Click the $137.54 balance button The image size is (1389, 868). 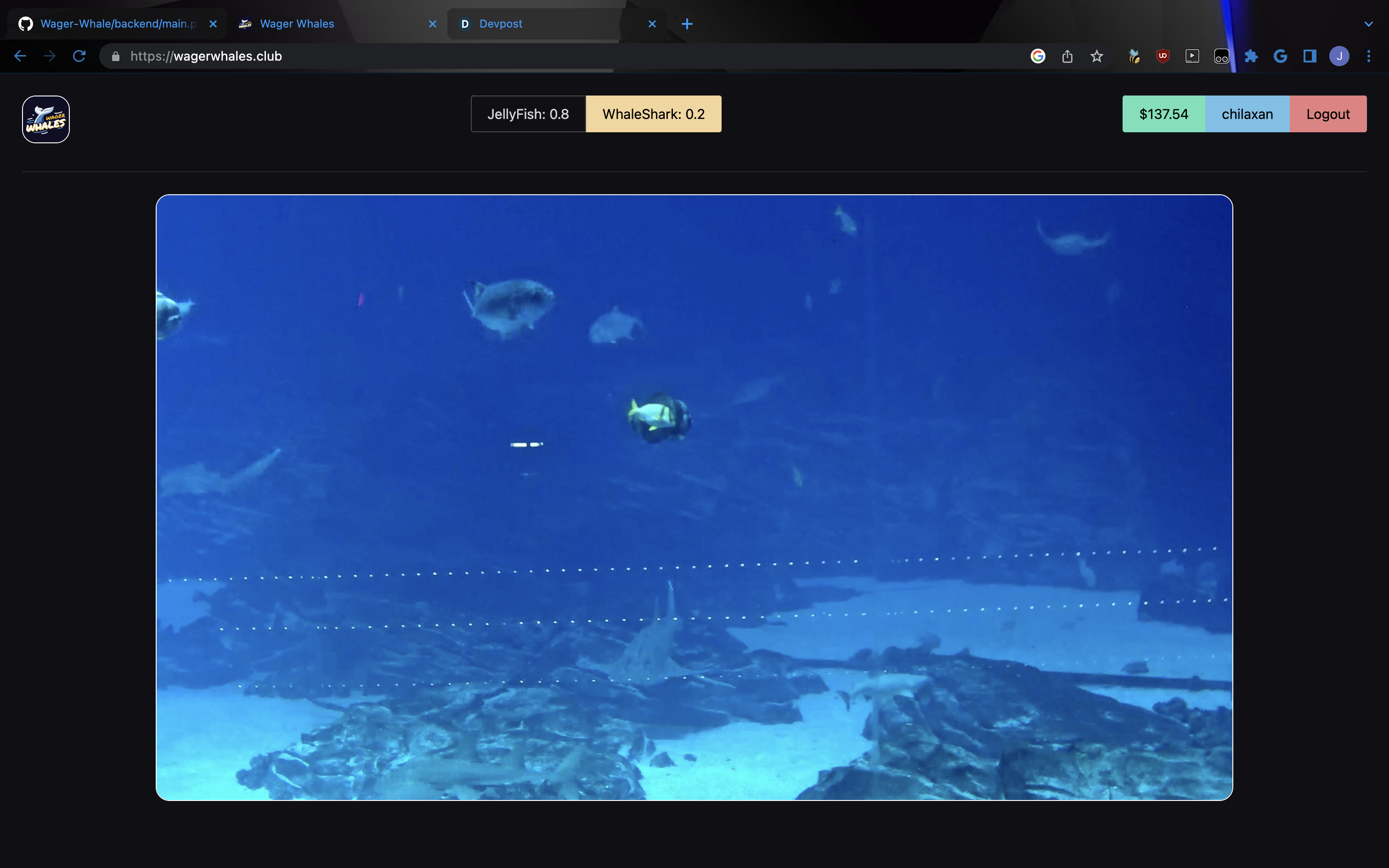tap(1163, 114)
